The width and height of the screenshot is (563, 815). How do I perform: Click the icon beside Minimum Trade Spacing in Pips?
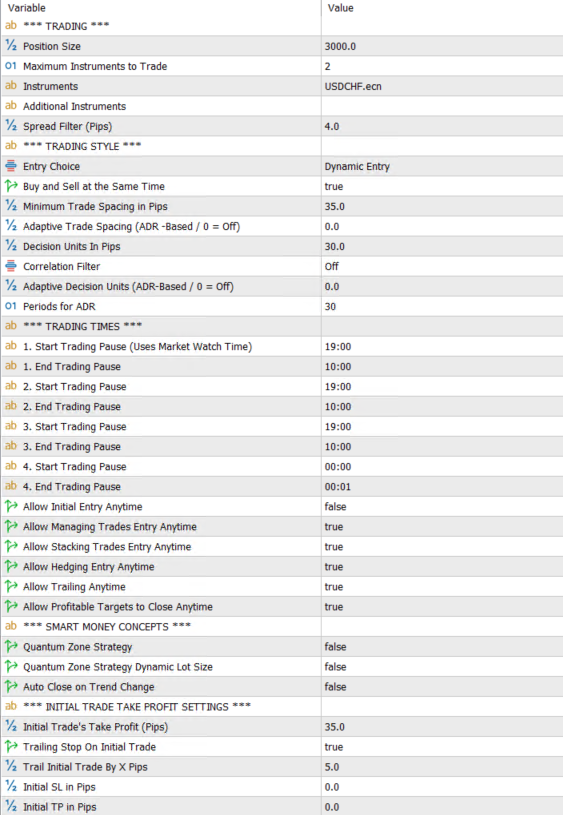pos(11,206)
